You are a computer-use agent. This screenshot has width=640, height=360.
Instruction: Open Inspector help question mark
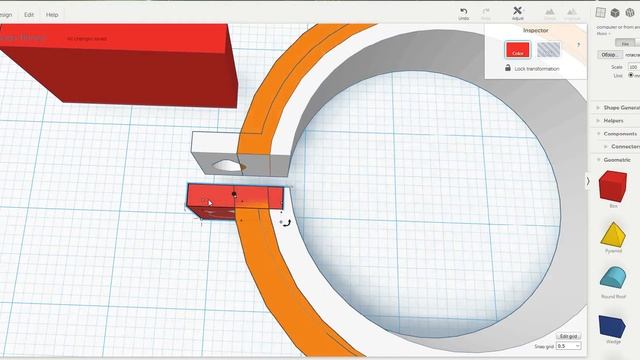pos(578,45)
